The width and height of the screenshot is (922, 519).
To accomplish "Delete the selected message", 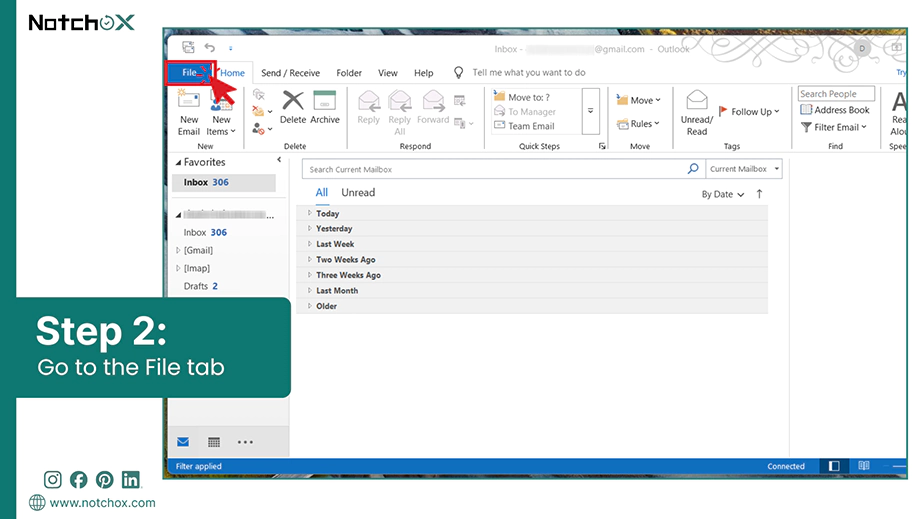I will click(293, 108).
